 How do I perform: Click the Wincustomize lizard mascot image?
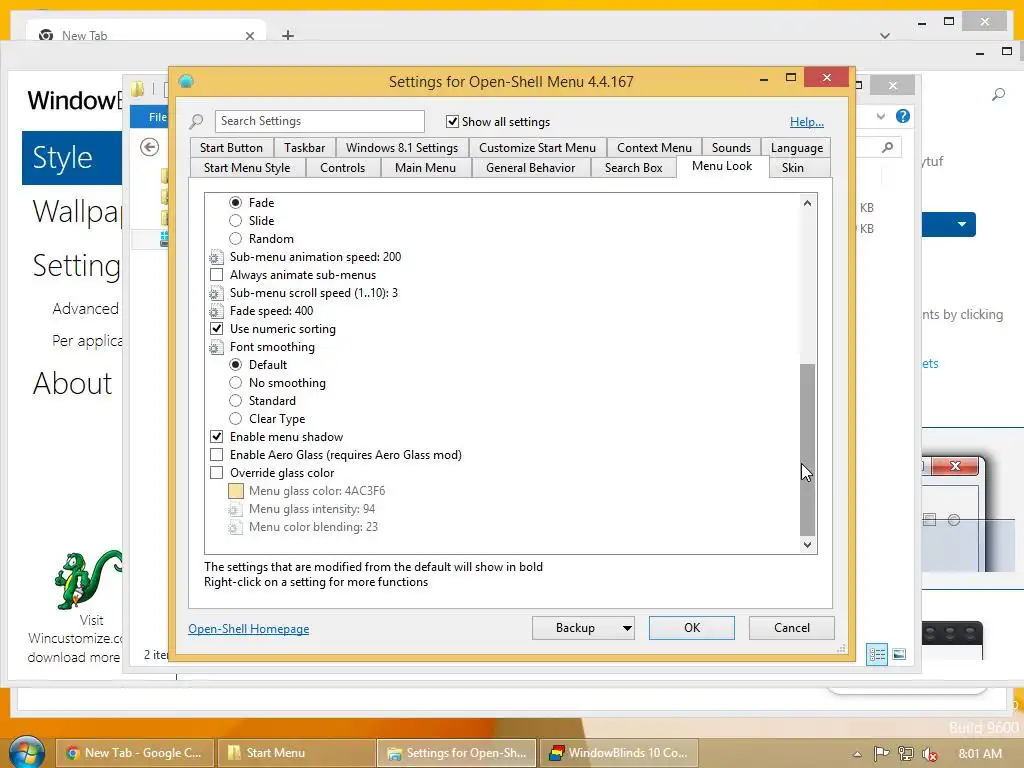[88, 579]
